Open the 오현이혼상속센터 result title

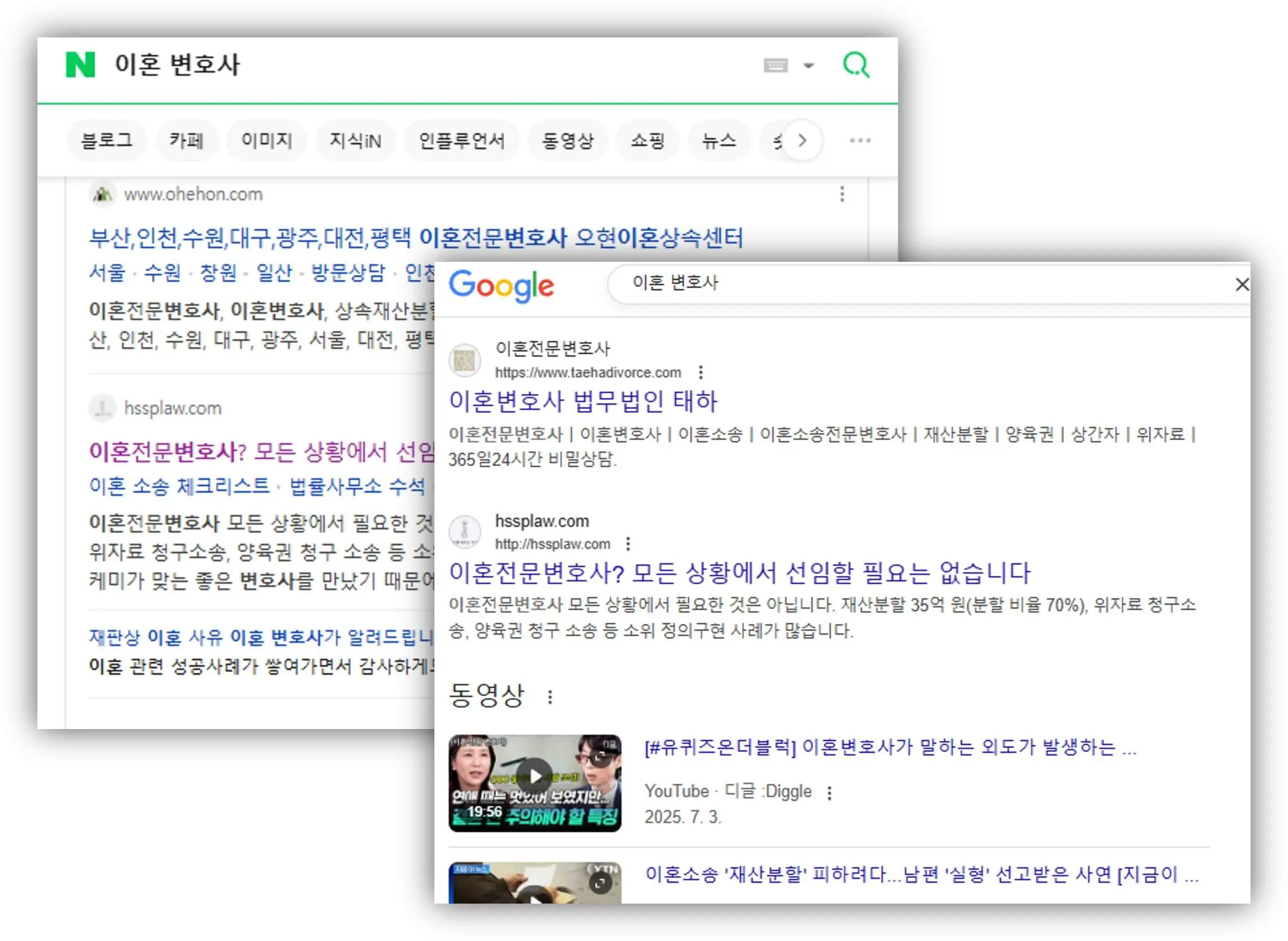[x=416, y=237]
